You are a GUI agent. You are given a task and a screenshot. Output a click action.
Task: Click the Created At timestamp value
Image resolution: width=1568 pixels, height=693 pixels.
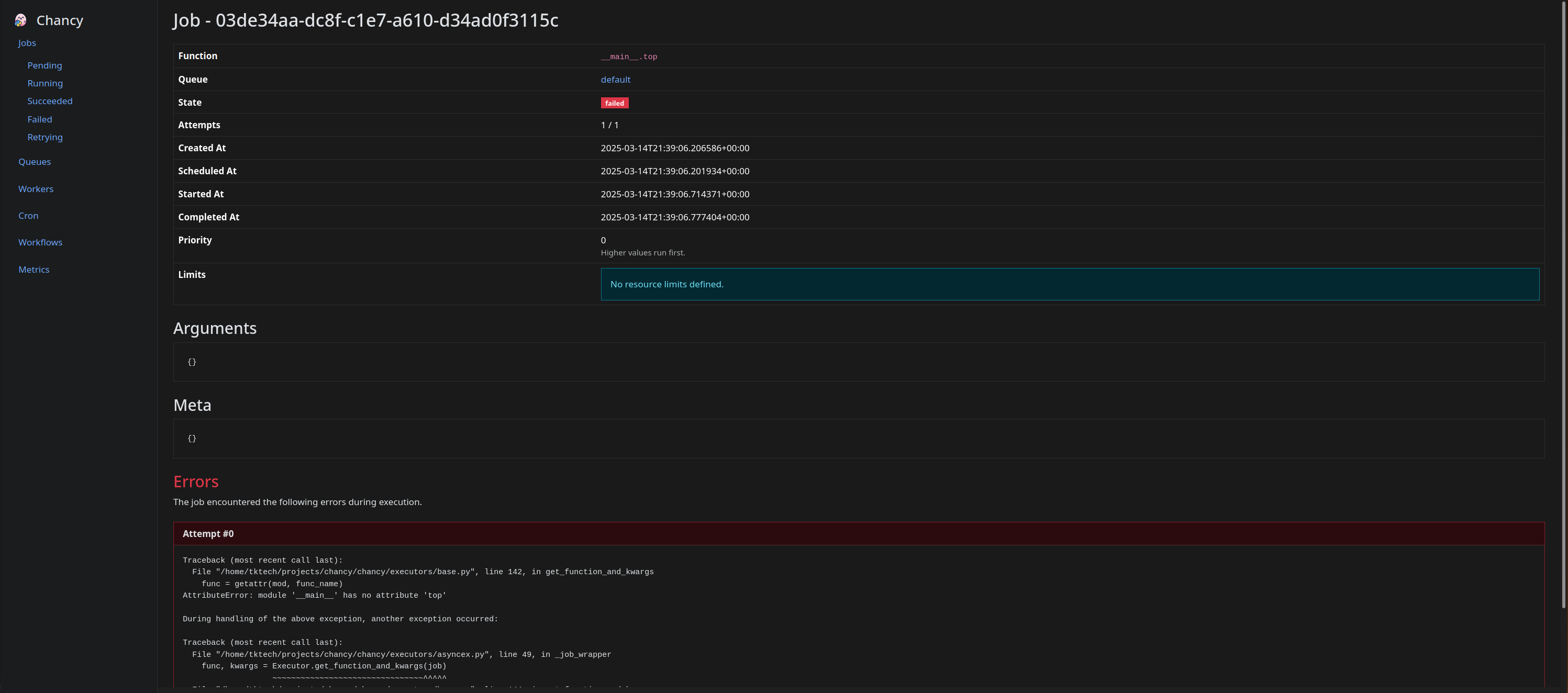tap(675, 149)
